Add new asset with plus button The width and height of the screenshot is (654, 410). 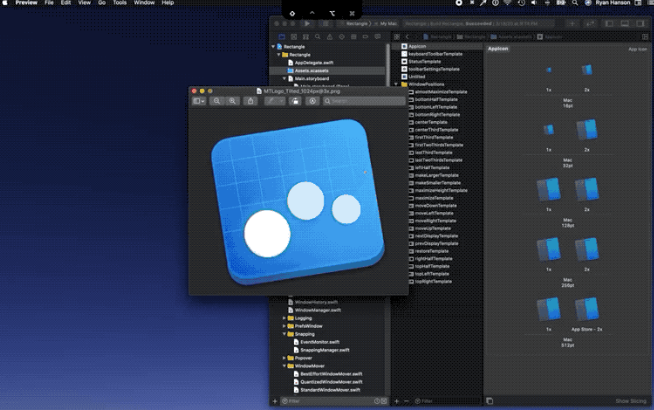397,401
